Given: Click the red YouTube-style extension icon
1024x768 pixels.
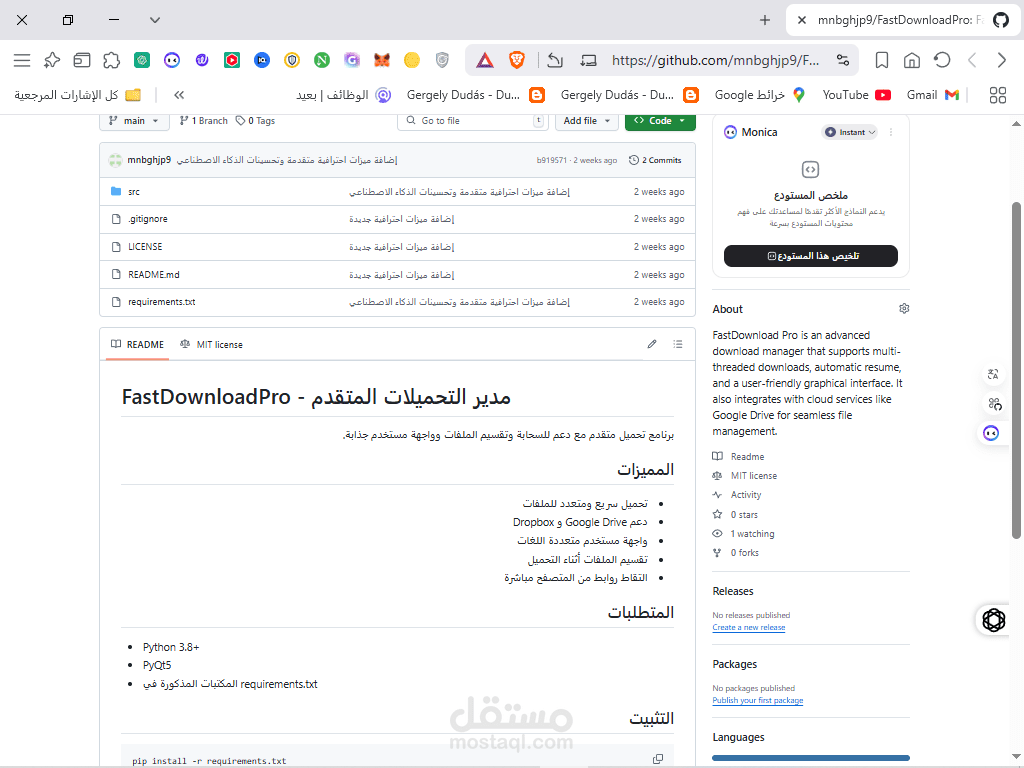Looking at the screenshot, I should pos(232,61).
